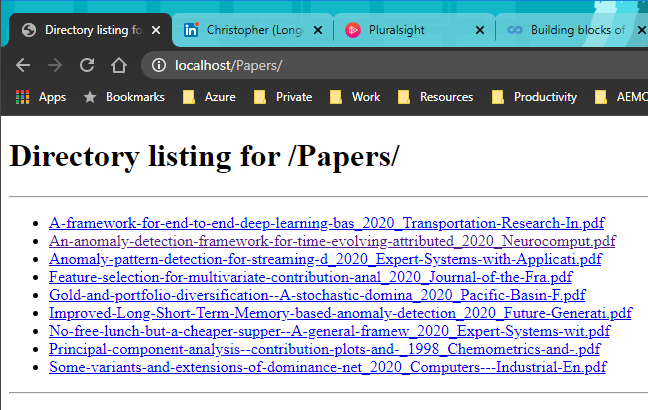Click the Directory listing for /Papers/ heading

tap(205, 156)
